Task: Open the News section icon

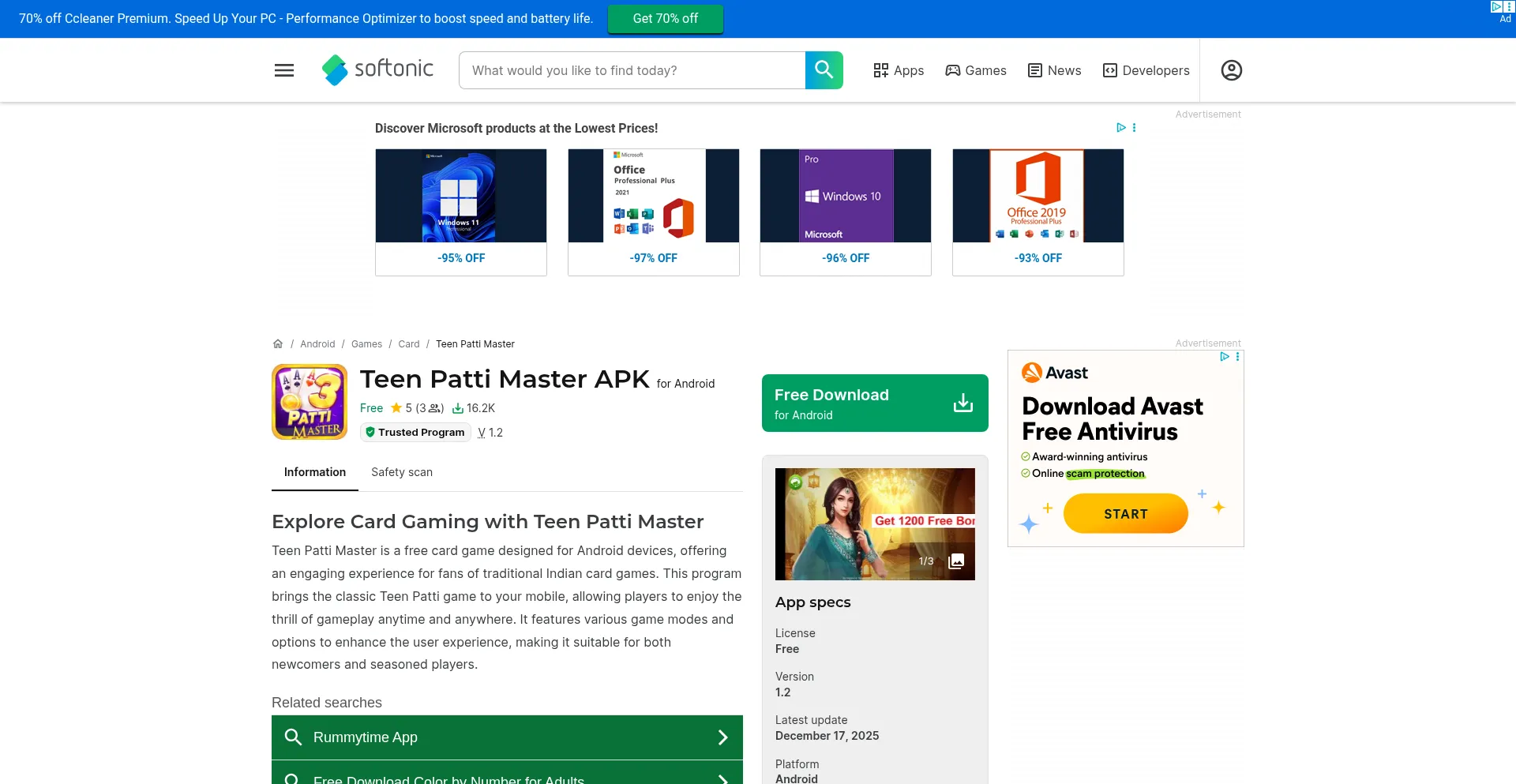Action: pos(1034,70)
